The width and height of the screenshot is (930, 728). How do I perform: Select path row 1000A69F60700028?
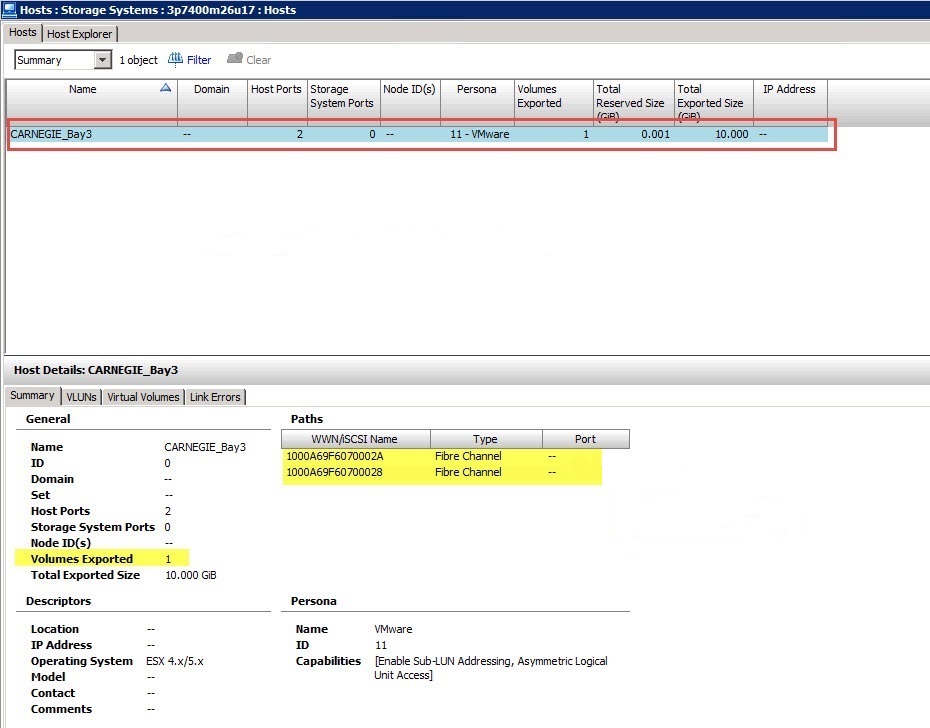(x=335, y=472)
